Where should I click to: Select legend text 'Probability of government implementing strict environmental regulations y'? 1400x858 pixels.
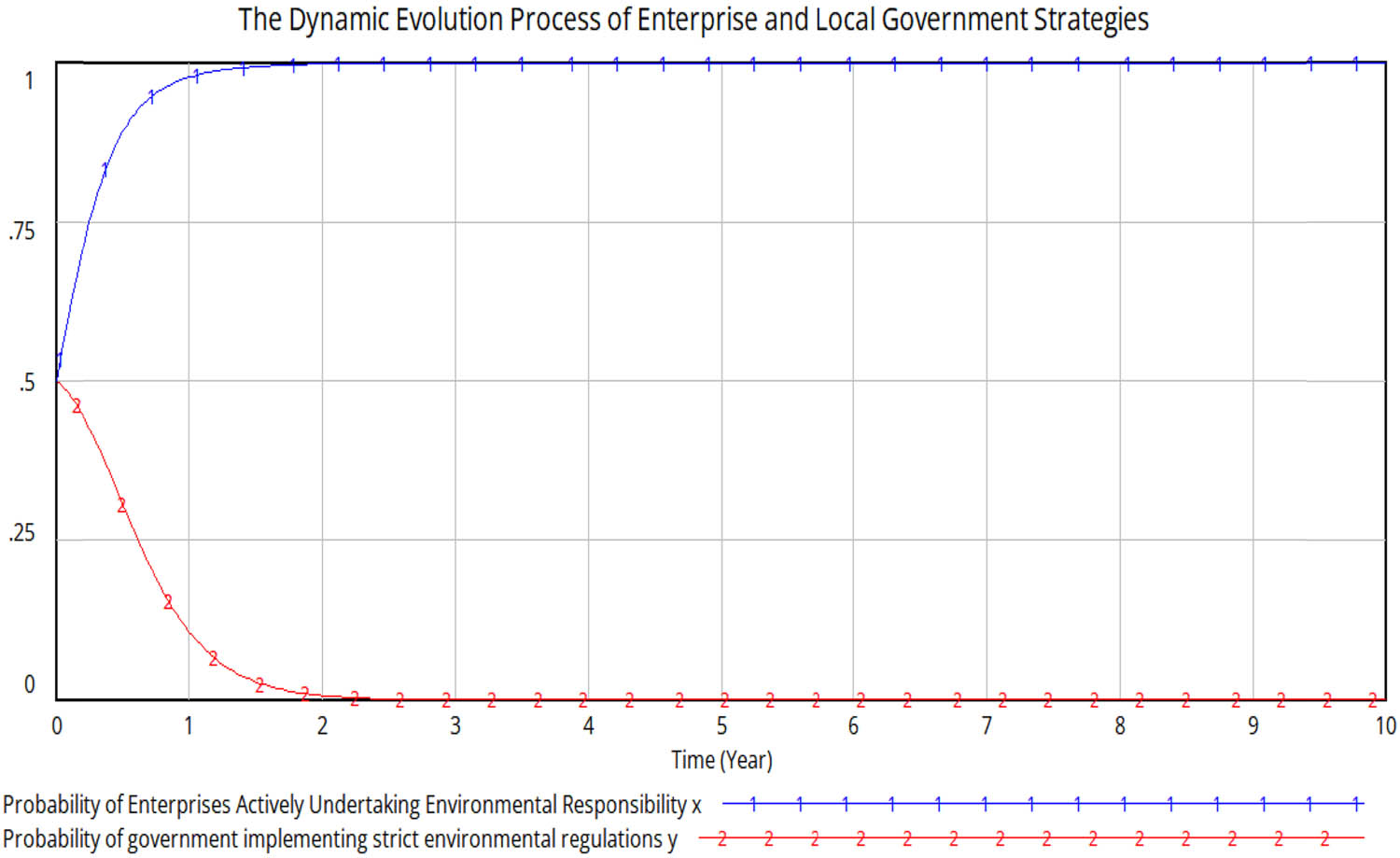[x=340, y=838]
